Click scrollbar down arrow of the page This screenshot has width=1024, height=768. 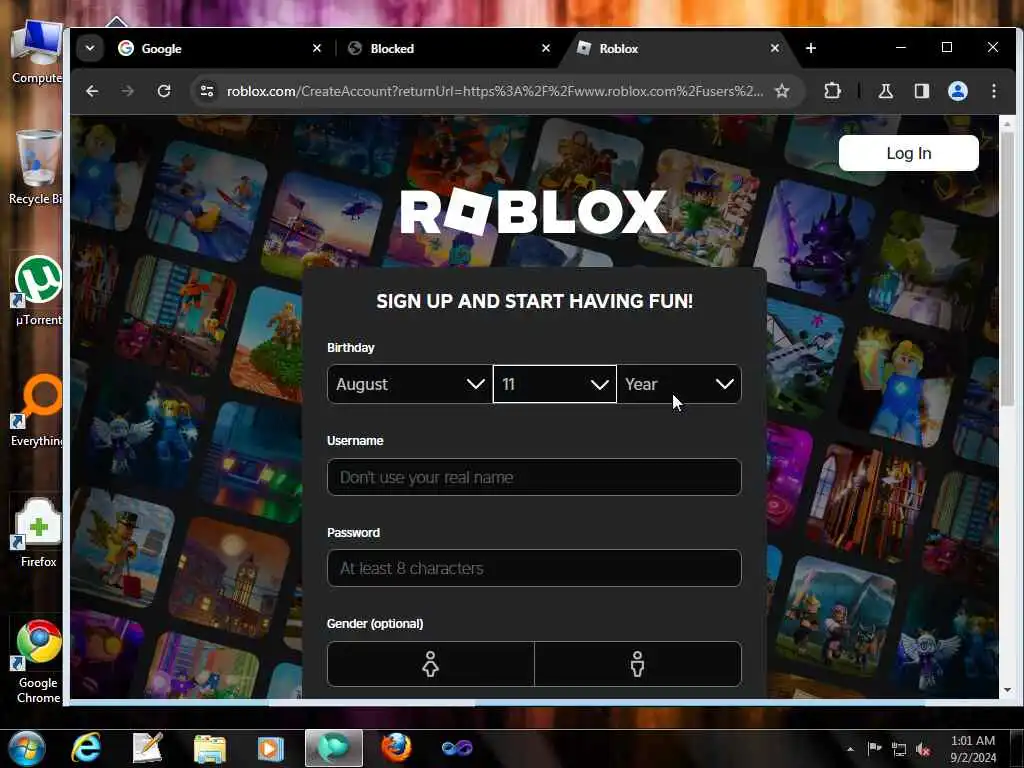tap(1007, 690)
